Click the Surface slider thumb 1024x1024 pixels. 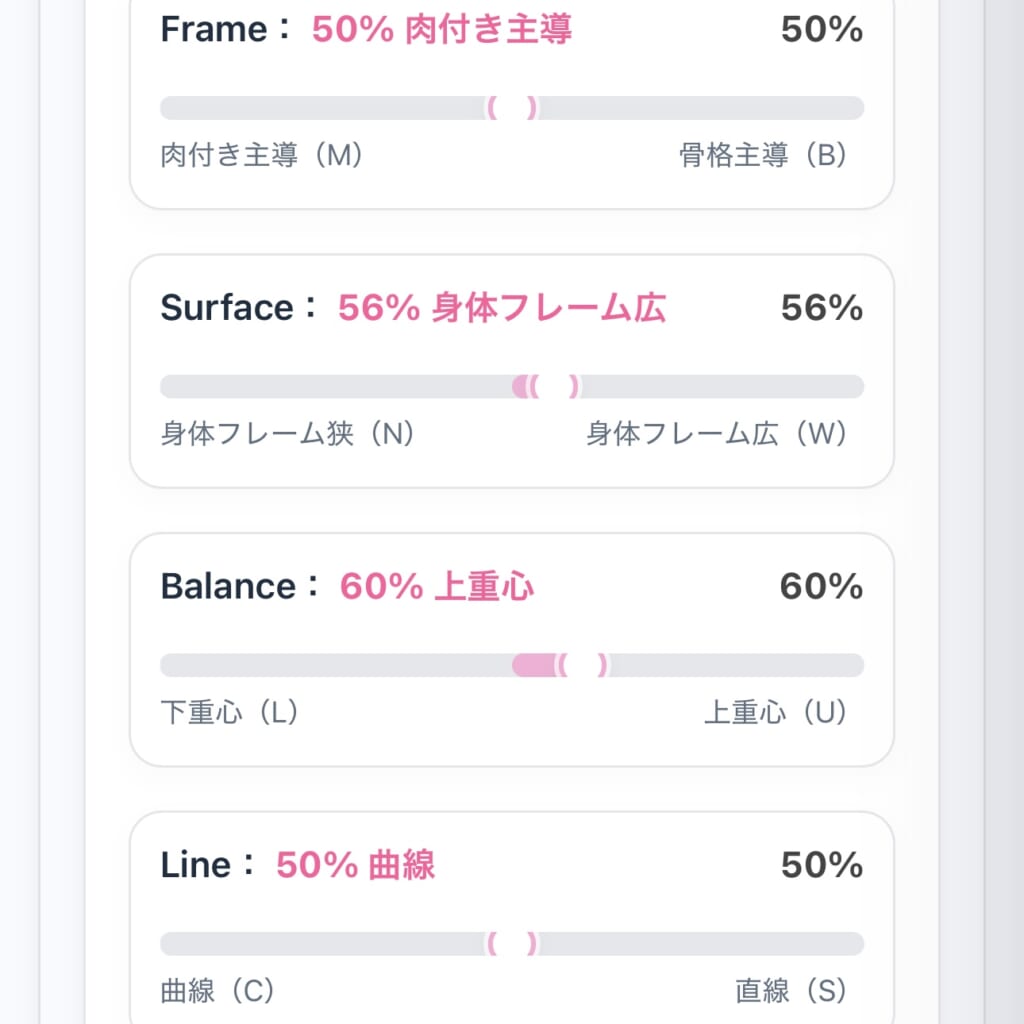click(x=554, y=387)
